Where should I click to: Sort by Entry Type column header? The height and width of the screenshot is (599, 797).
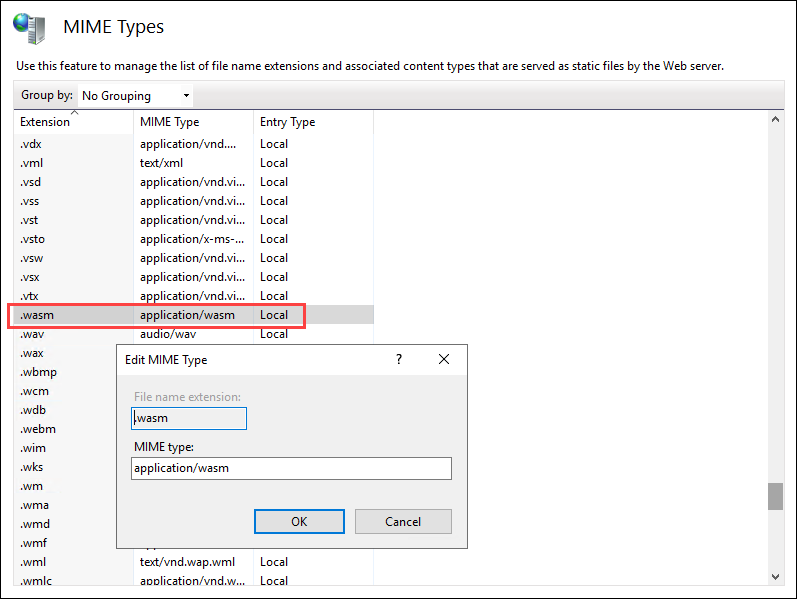[287, 122]
